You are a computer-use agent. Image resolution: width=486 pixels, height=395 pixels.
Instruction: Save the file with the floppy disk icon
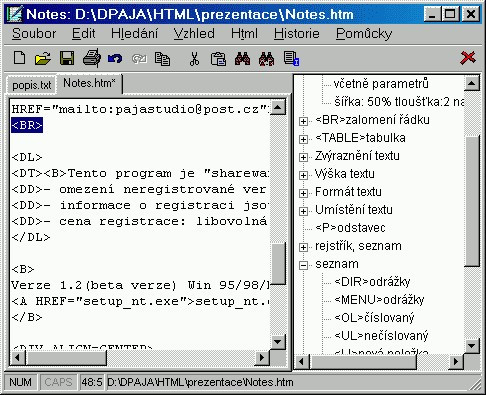[x=67, y=58]
